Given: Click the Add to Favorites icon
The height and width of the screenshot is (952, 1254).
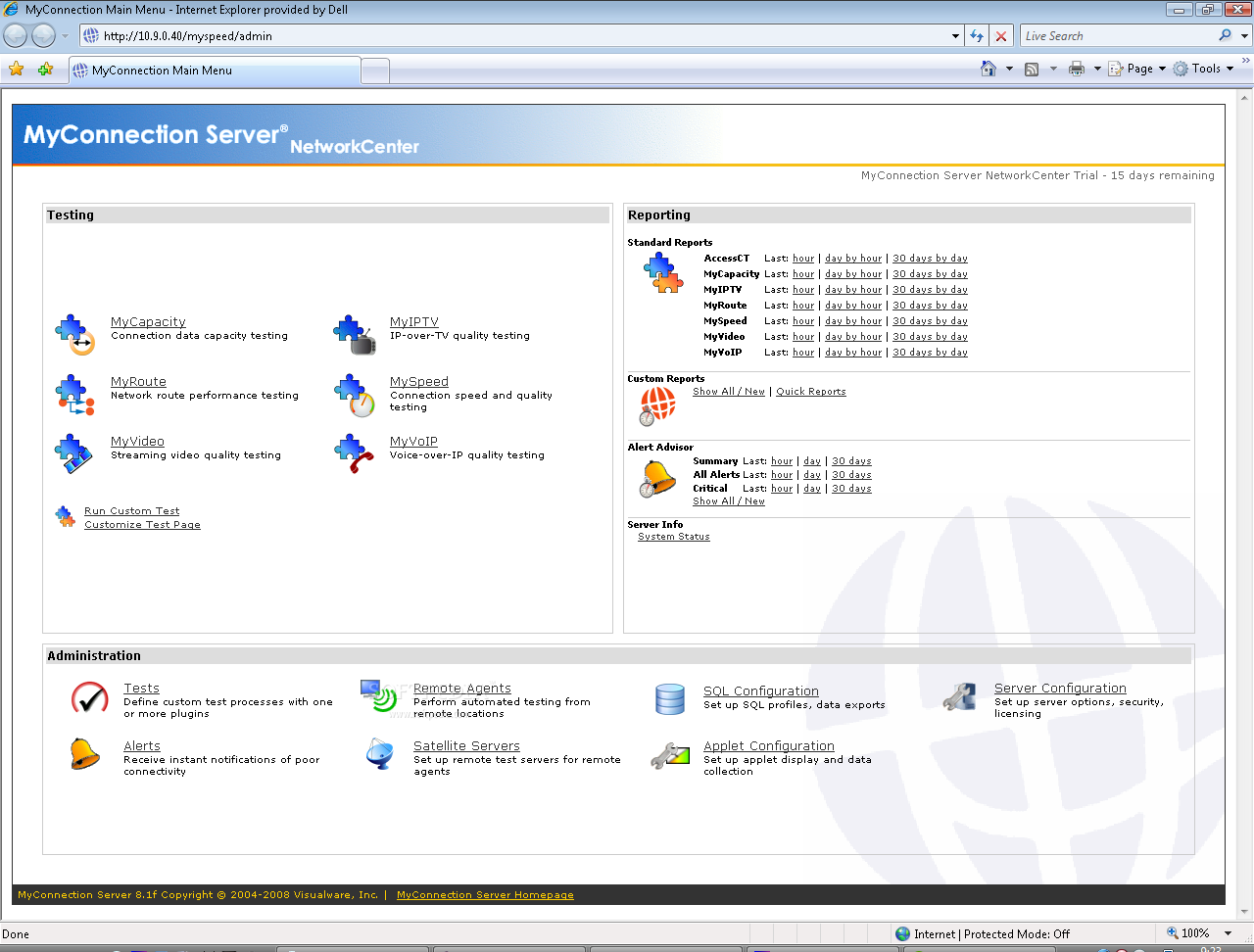Looking at the screenshot, I should 45,69.
